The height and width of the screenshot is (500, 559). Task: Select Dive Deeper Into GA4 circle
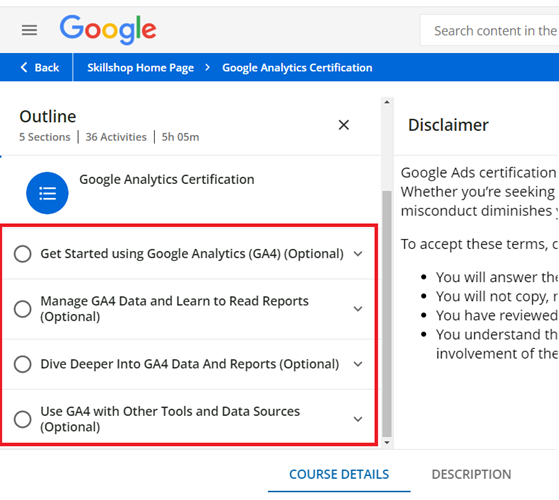22,364
